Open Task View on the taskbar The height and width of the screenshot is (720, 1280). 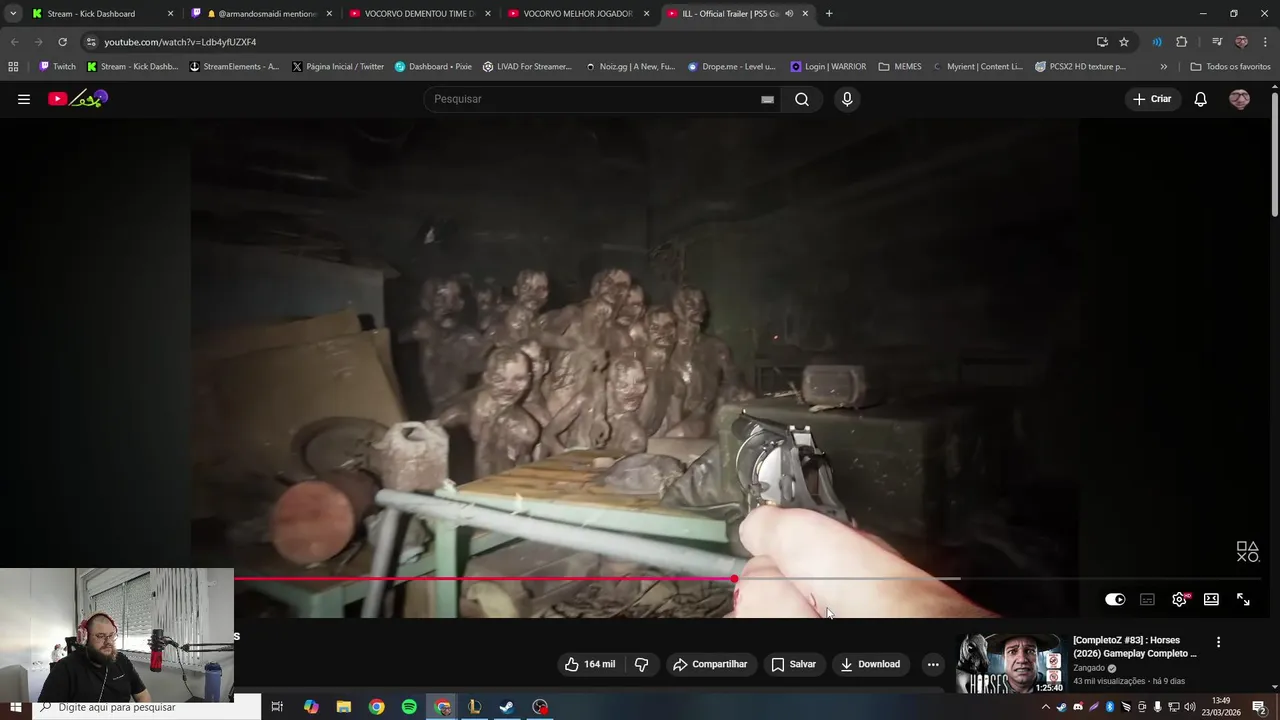(277, 707)
